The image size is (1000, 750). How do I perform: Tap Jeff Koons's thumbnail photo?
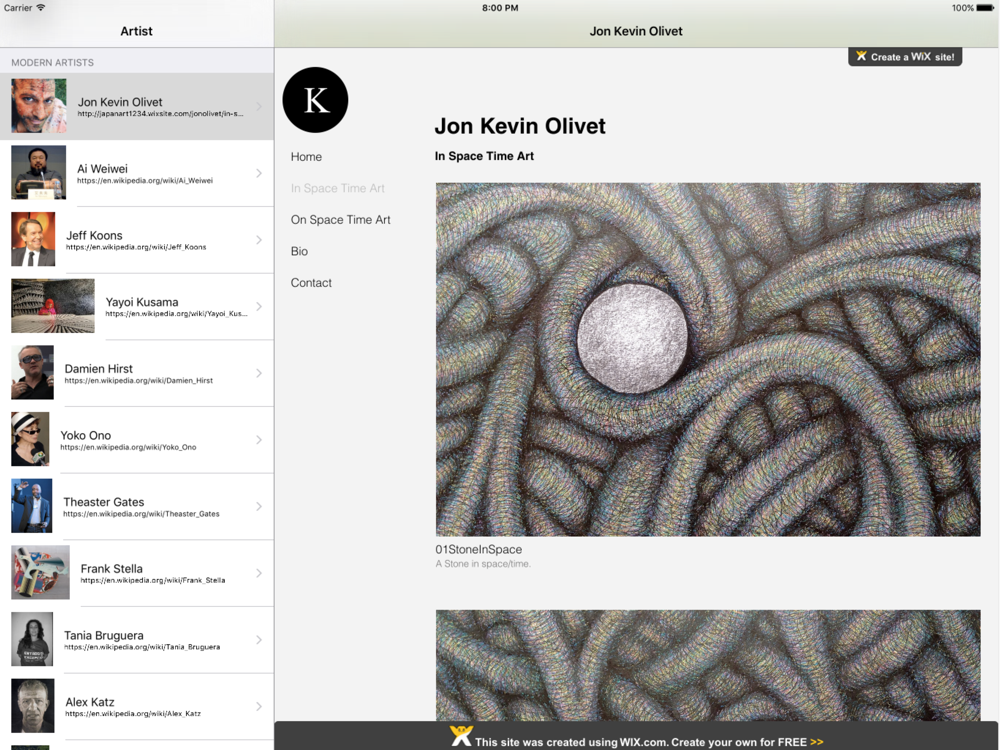(33, 239)
